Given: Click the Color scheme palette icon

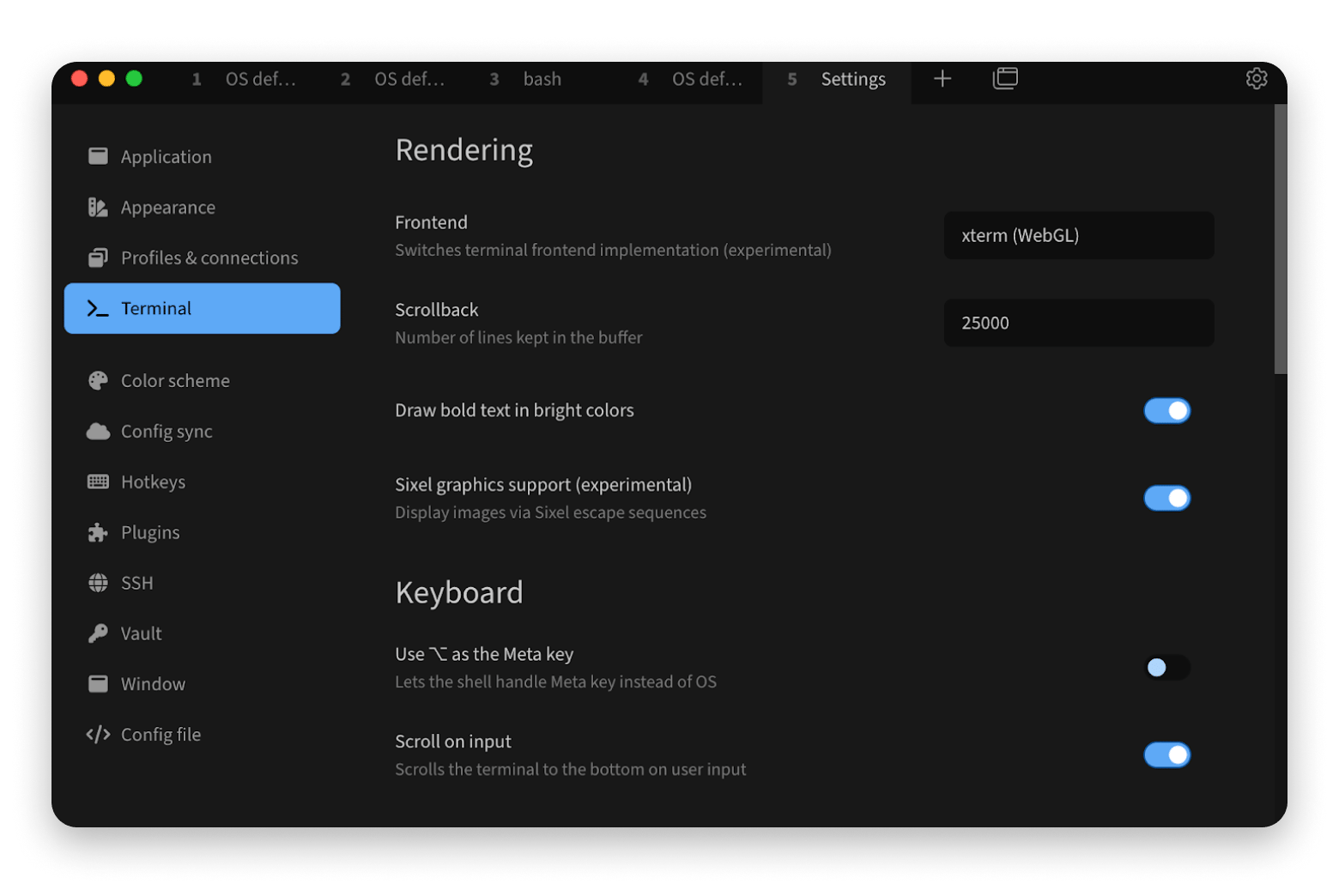Looking at the screenshot, I should point(98,380).
